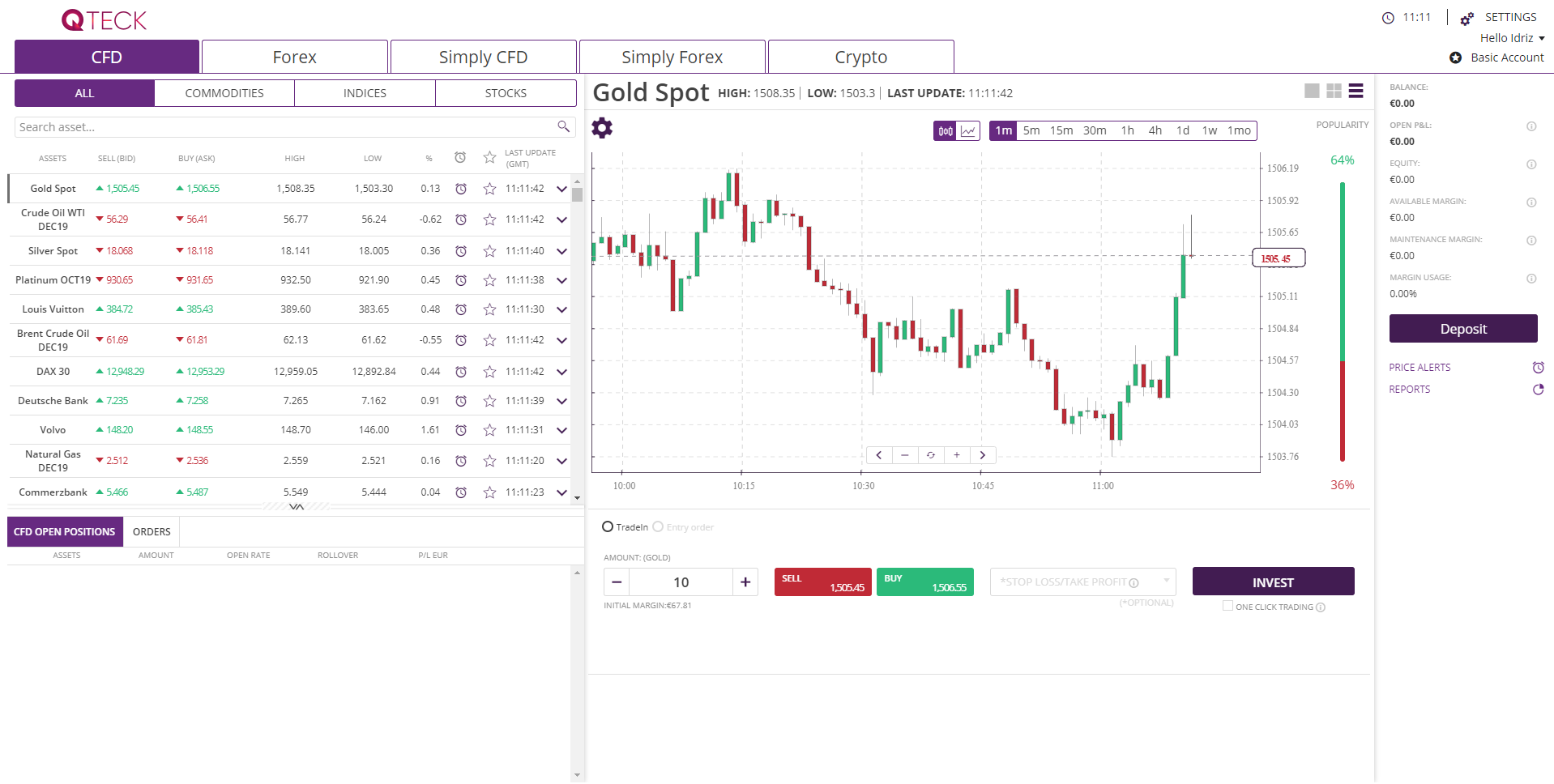Expand DAX 30 row details

pyautogui.click(x=561, y=372)
